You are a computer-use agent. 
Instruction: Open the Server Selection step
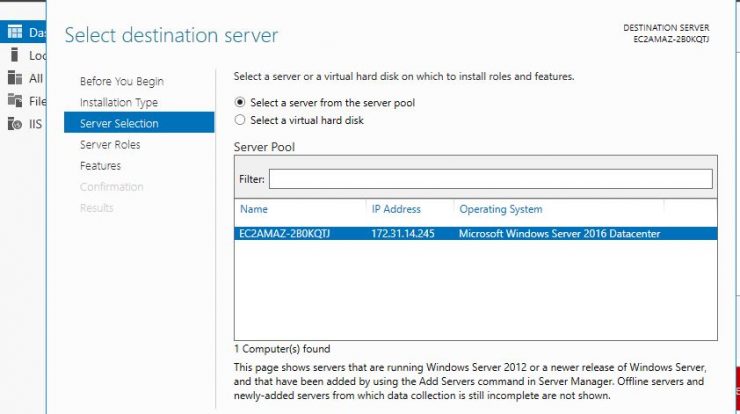coord(139,123)
